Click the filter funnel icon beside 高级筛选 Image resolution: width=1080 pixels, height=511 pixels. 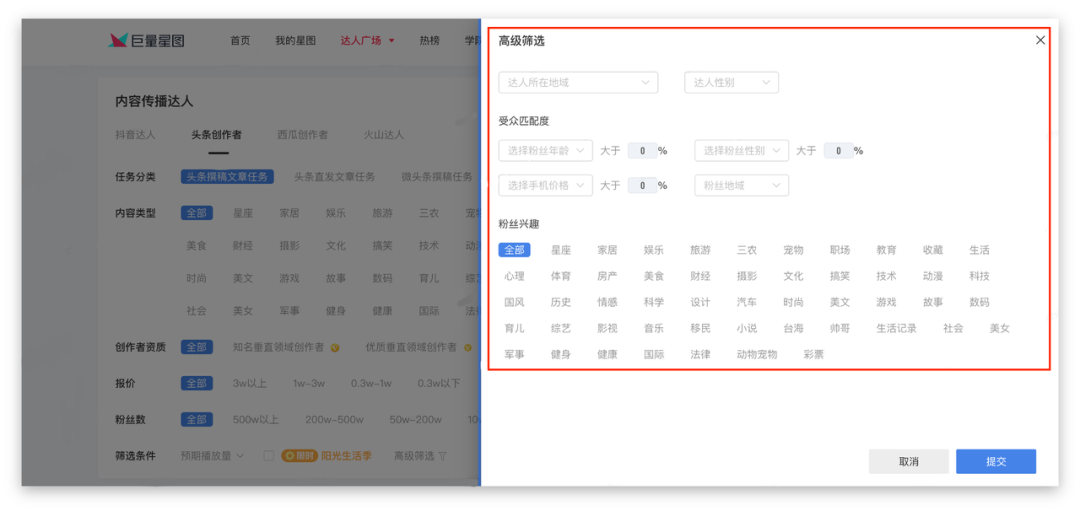point(443,456)
